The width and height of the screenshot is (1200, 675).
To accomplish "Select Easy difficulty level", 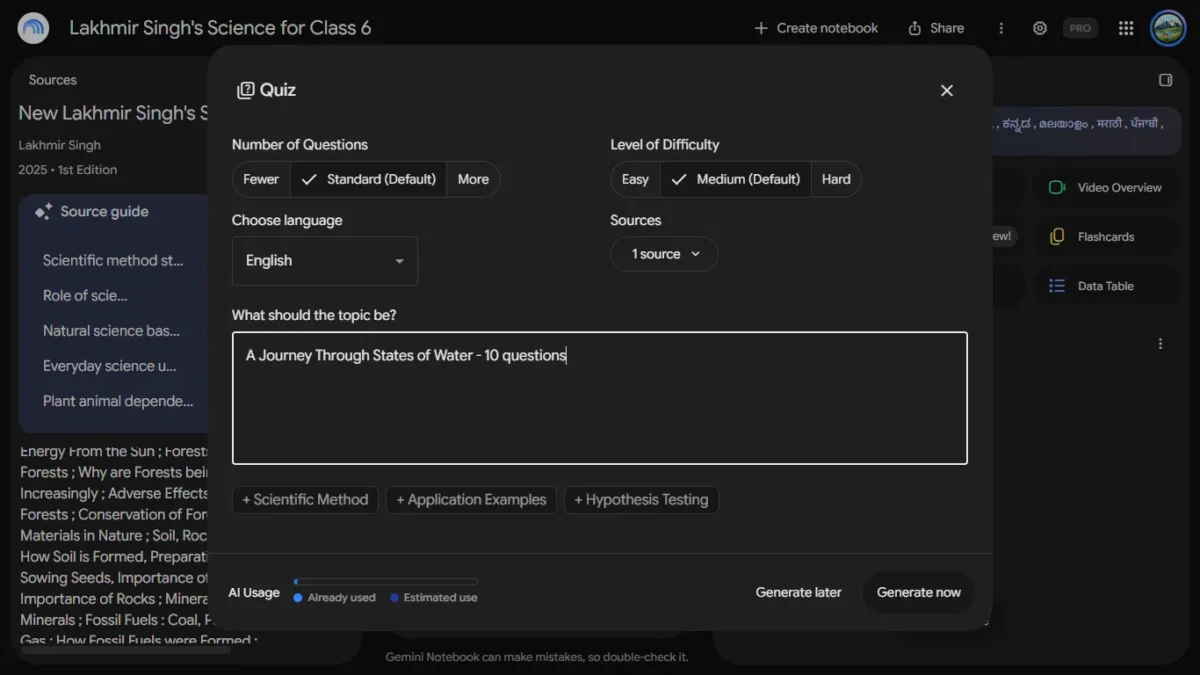I will (x=635, y=179).
